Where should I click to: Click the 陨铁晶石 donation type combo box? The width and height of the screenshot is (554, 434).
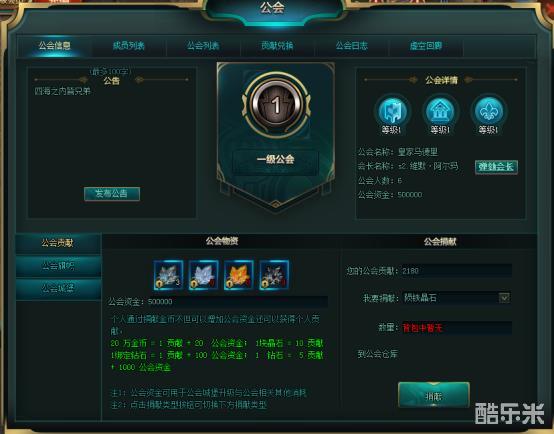[457, 298]
